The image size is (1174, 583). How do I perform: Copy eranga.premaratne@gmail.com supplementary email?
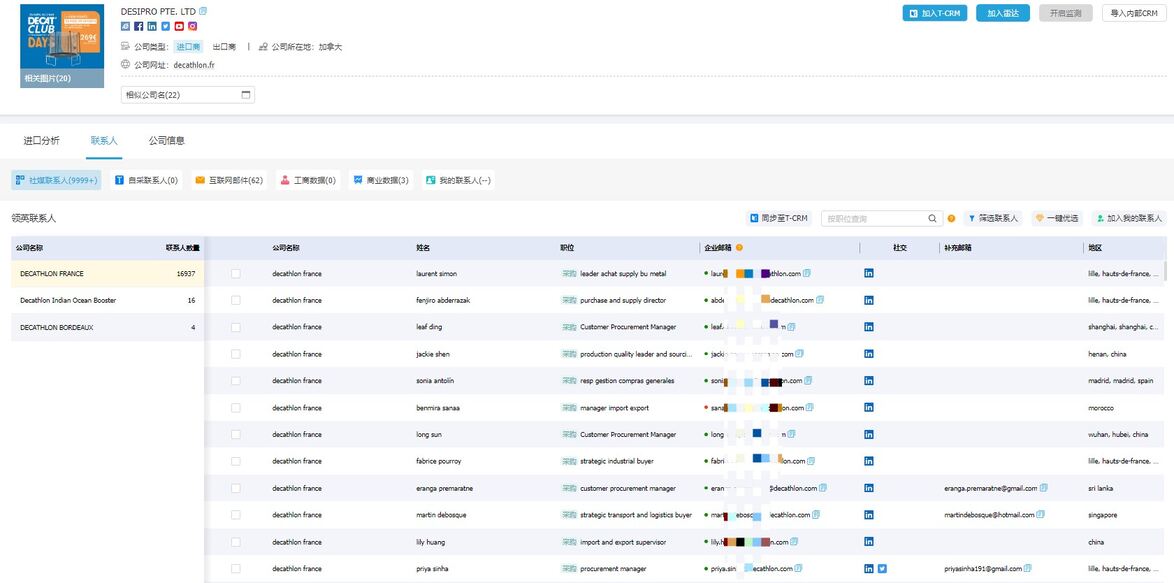pos(1044,488)
